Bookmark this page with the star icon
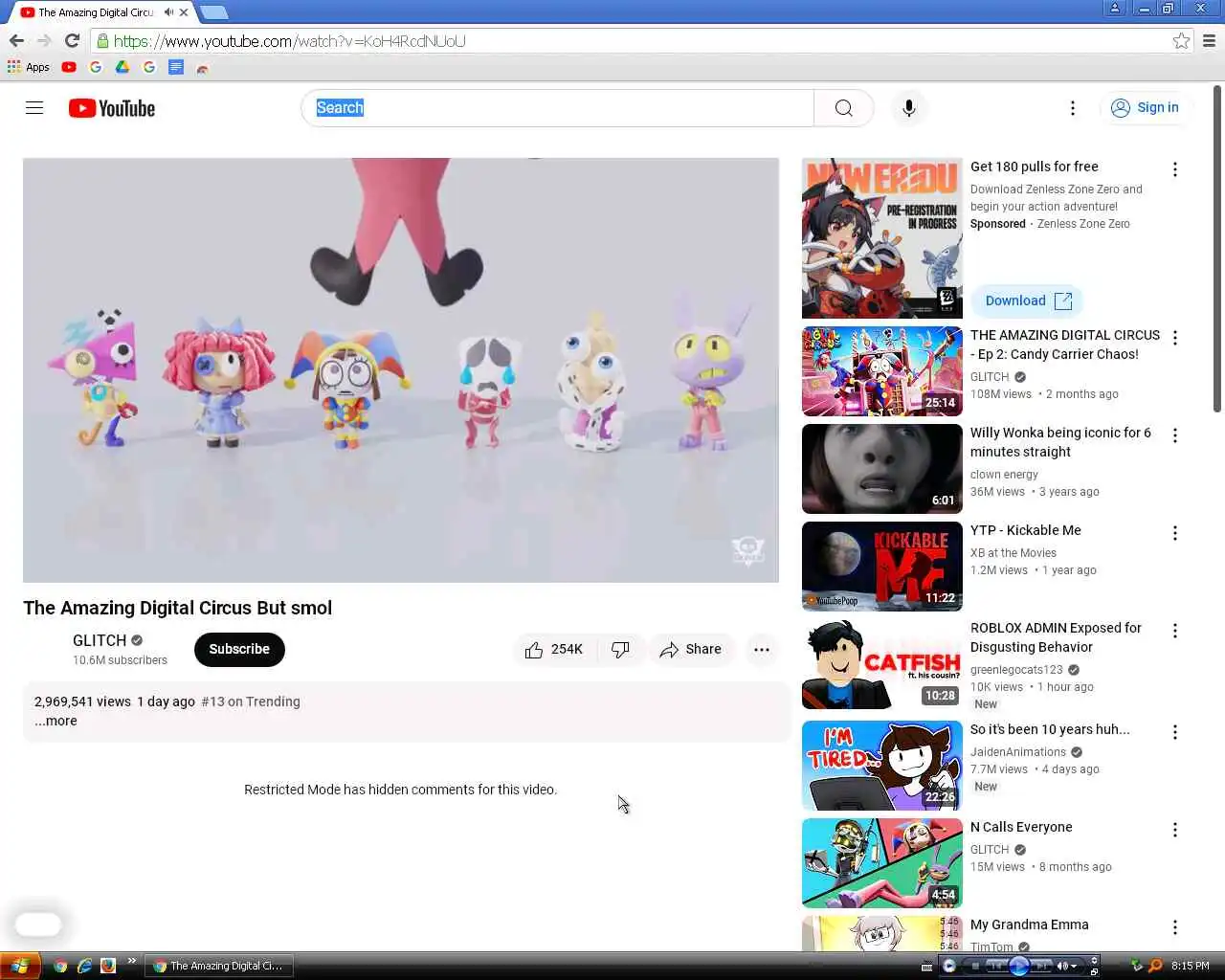Viewport: 1225px width, 980px height. click(x=1181, y=40)
